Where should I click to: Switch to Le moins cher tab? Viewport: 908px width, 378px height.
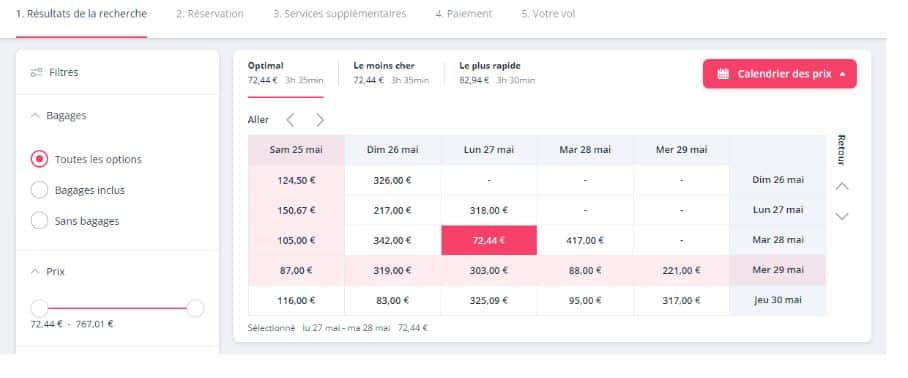click(391, 73)
